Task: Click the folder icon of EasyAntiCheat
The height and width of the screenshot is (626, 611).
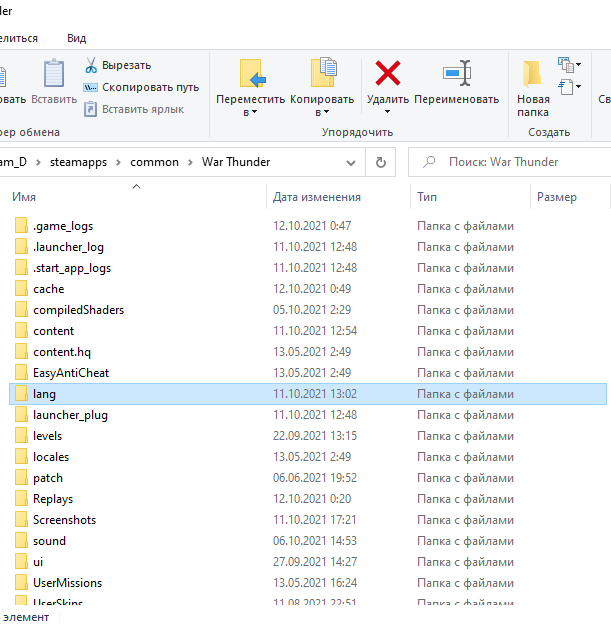Action: point(22,372)
